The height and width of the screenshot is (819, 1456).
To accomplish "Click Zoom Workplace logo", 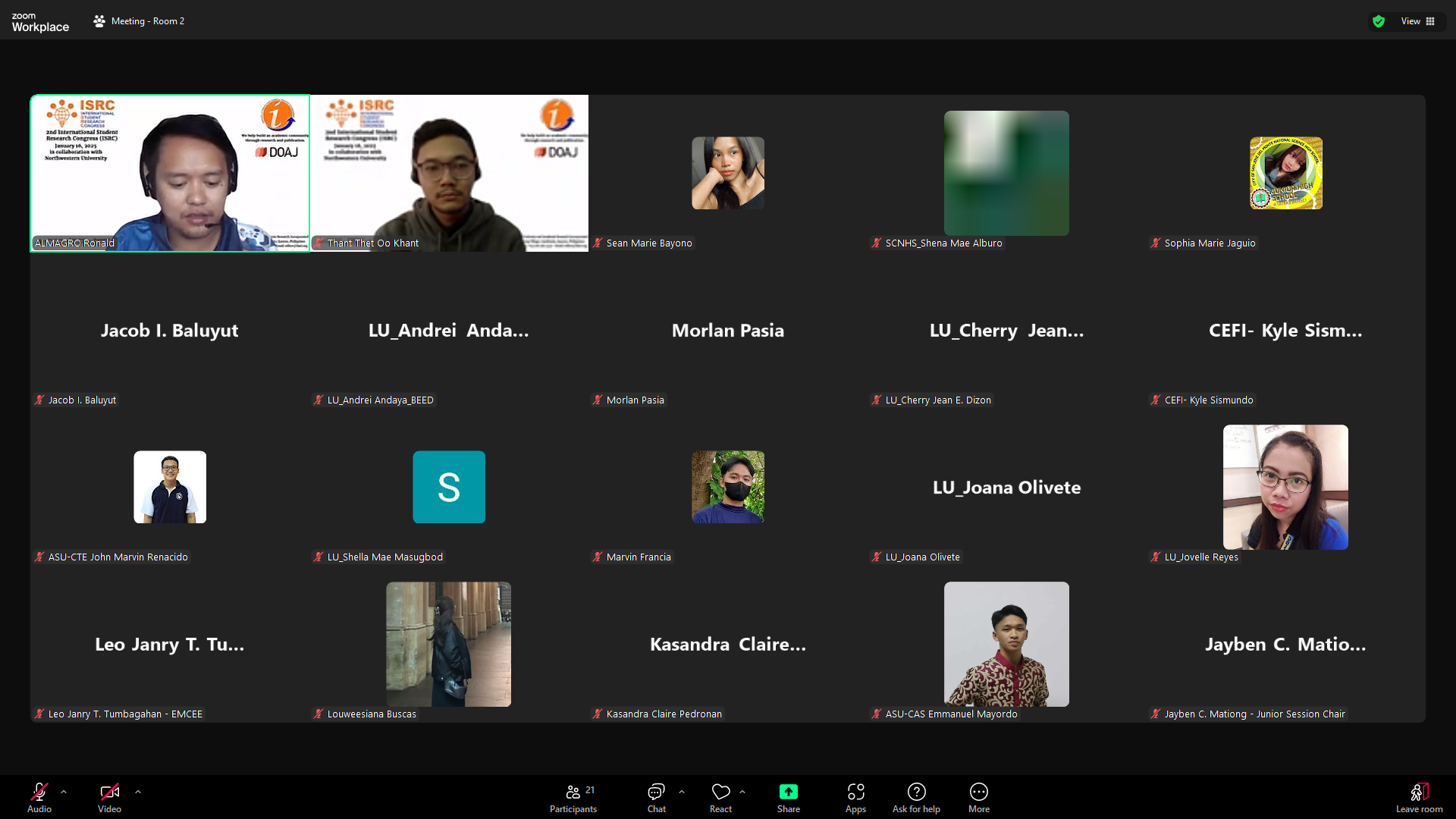I will (40, 22).
